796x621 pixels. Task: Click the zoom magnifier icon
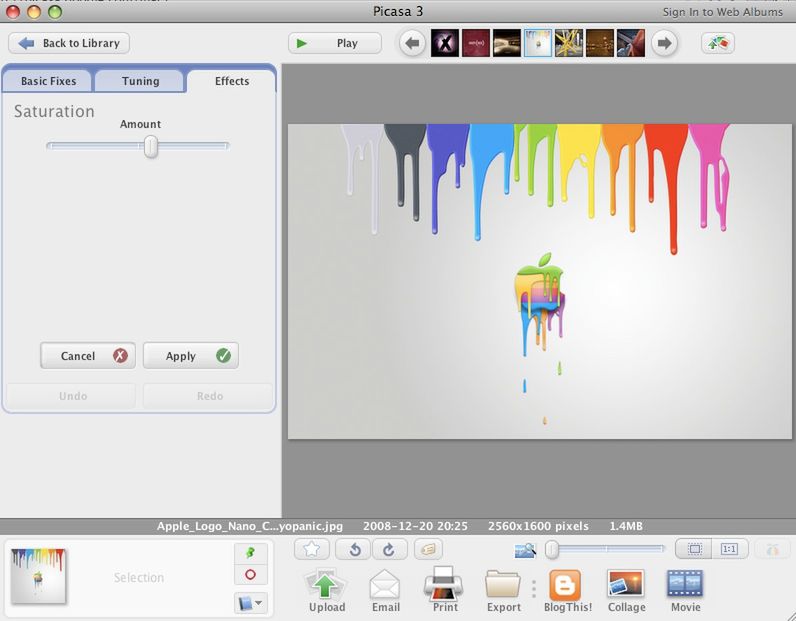point(525,549)
